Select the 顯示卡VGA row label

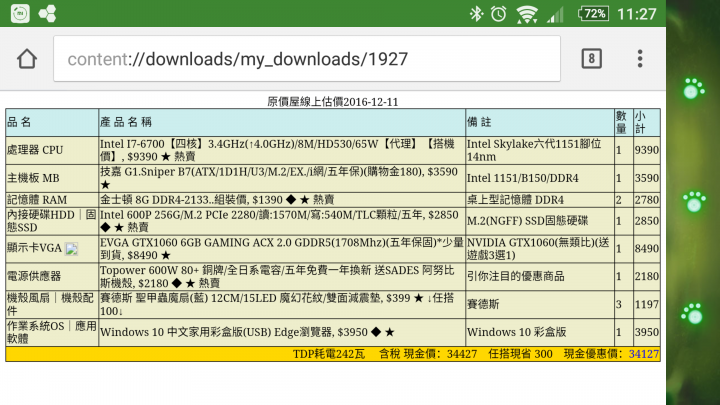click(x=34, y=248)
